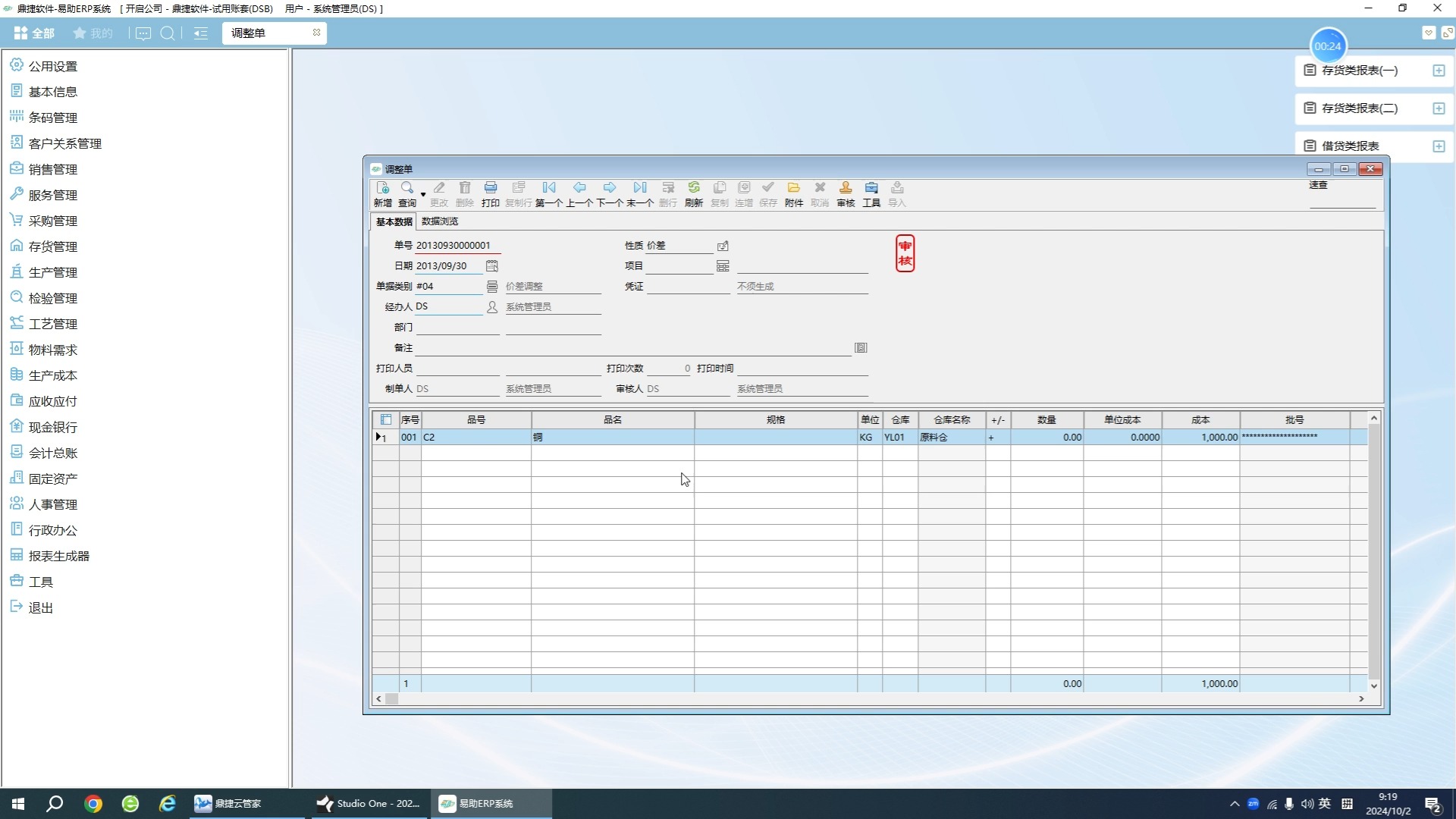Viewport: 1456px width, 819px height.
Task: Expand 存货类报表(一) with plus icon
Action: 1439,71
